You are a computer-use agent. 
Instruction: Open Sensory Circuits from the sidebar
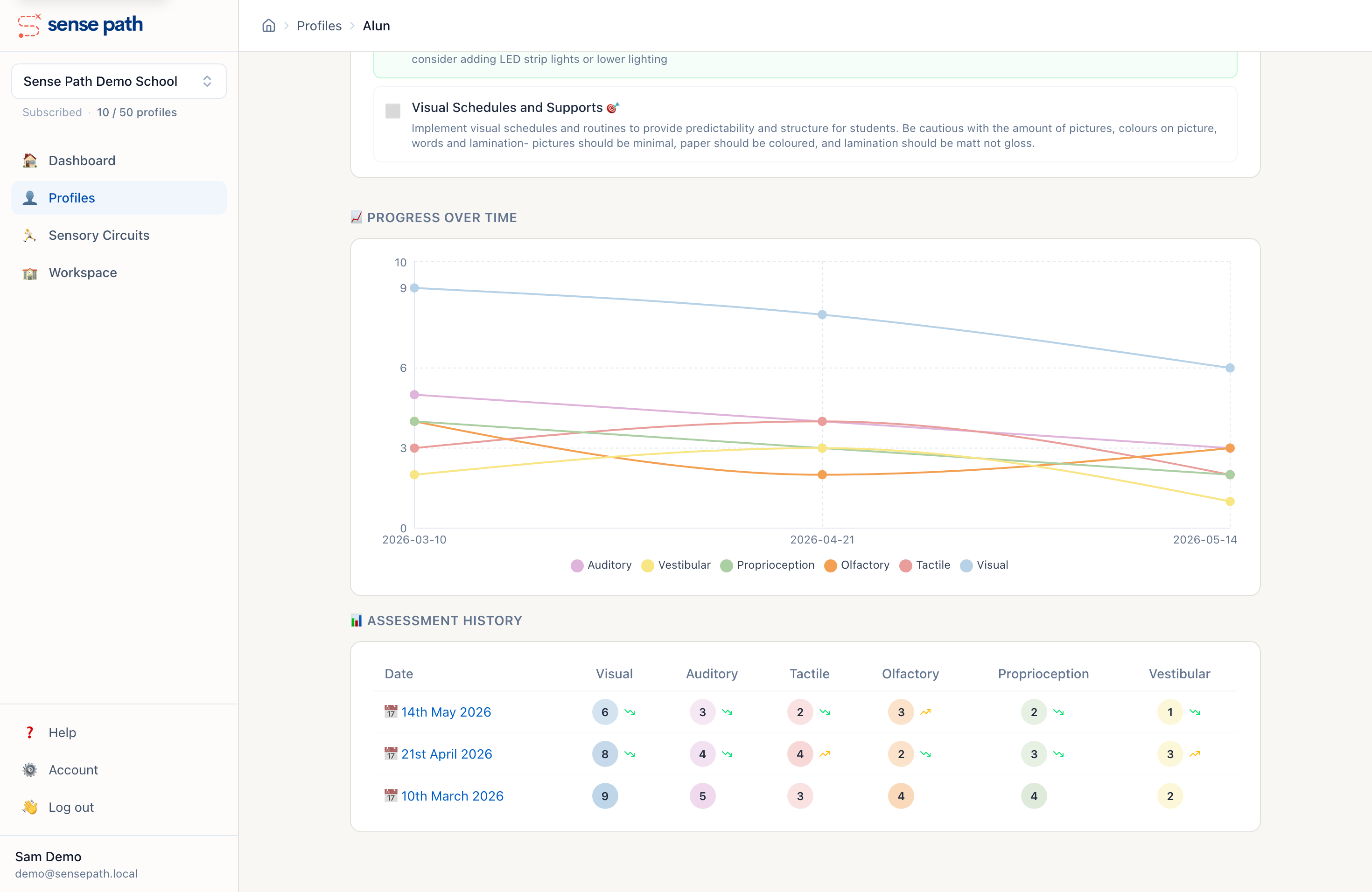coord(119,236)
